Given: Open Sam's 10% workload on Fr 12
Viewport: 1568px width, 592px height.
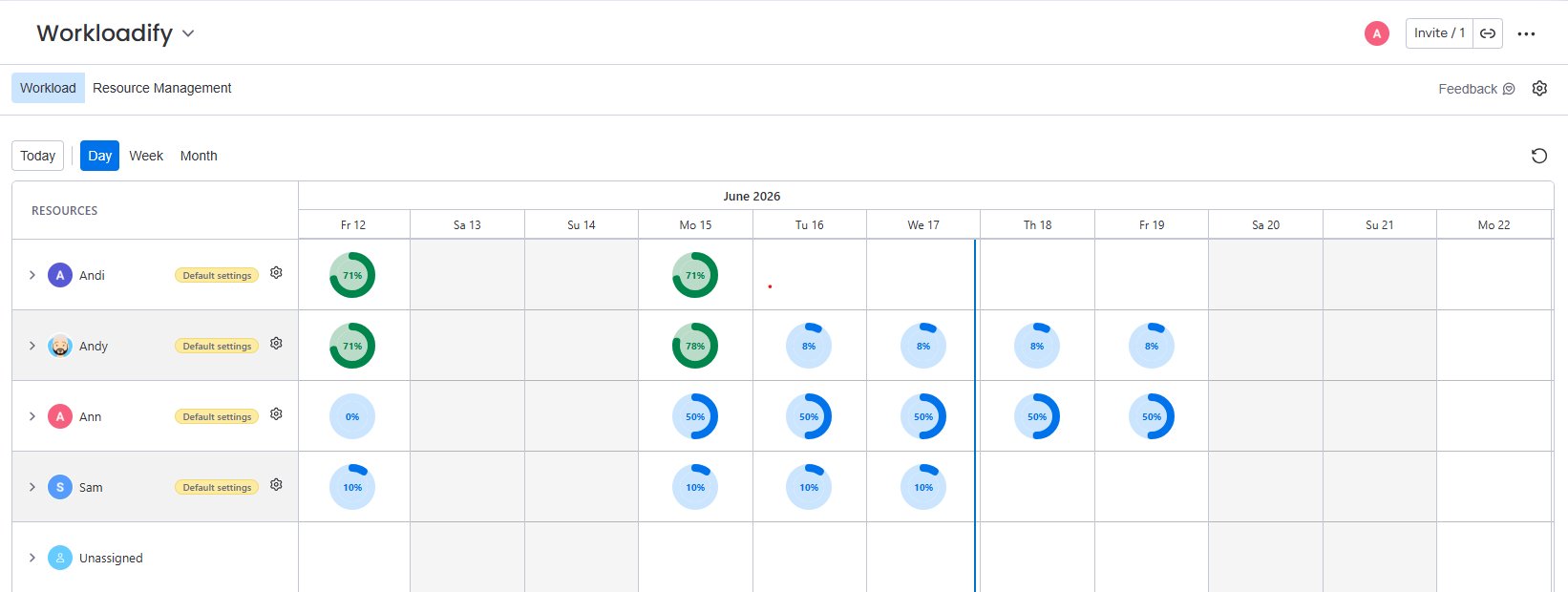Looking at the screenshot, I should pos(352,487).
